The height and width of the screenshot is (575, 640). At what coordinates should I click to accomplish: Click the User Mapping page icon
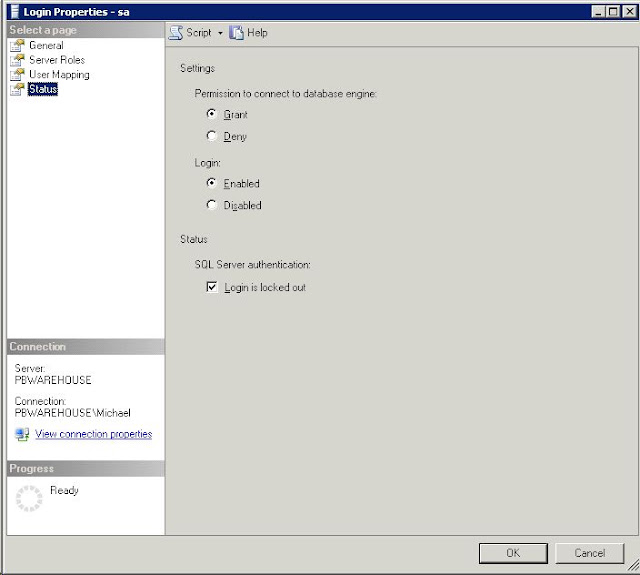pos(17,75)
